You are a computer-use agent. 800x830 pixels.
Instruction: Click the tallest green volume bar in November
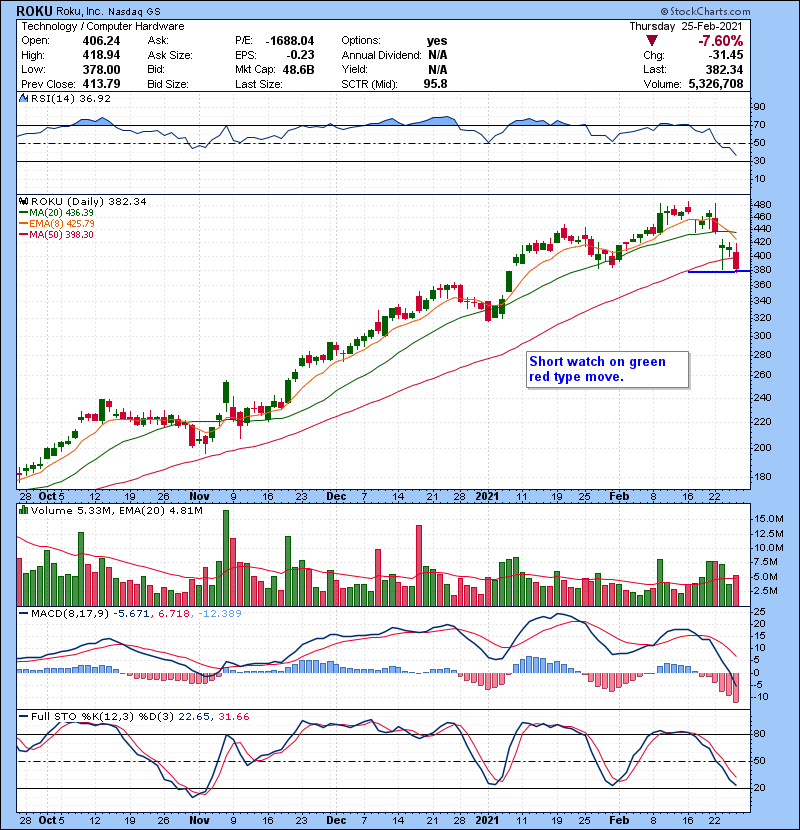pyautogui.click(x=226, y=558)
